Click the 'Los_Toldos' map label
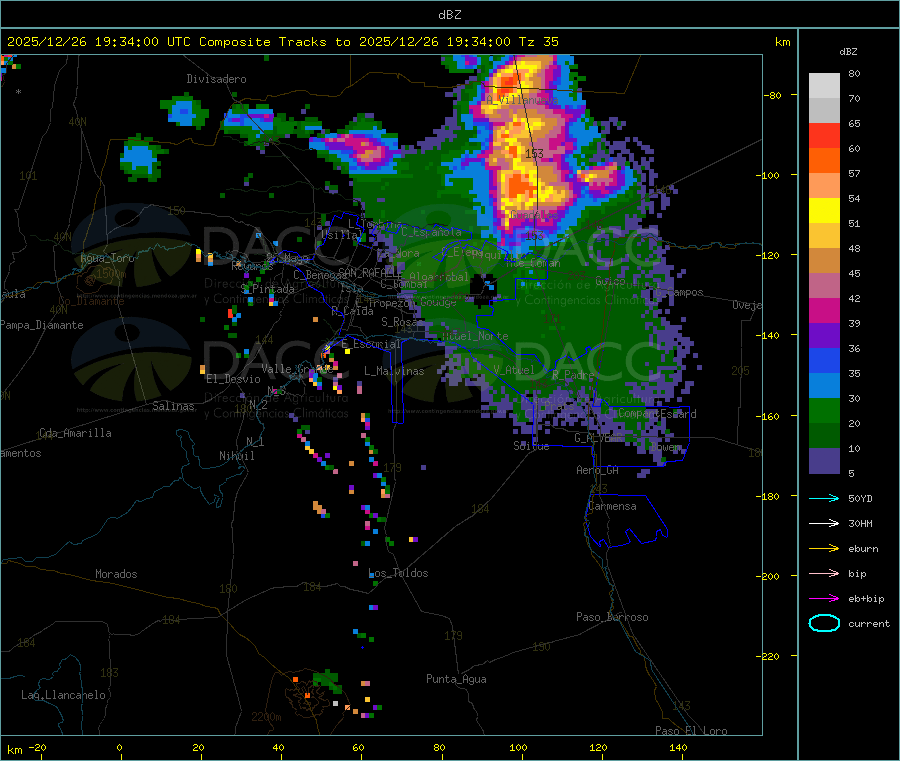This screenshot has width=900, height=761. (398, 573)
